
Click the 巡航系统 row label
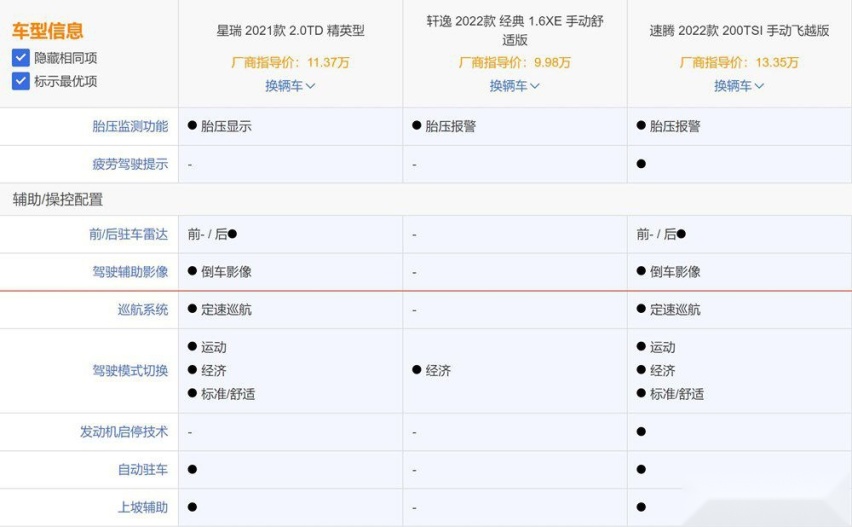pos(143,310)
